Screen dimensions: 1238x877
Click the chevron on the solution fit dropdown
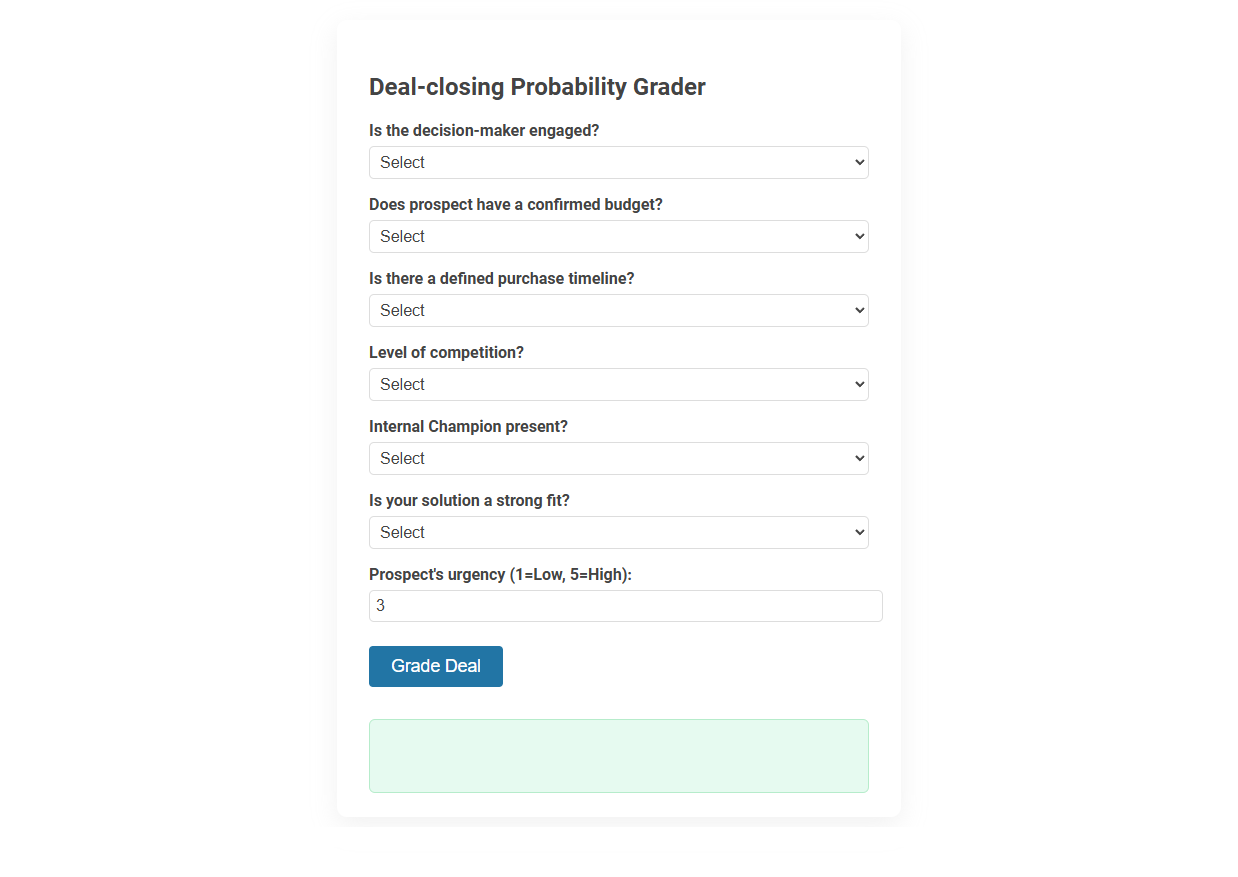point(858,532)
